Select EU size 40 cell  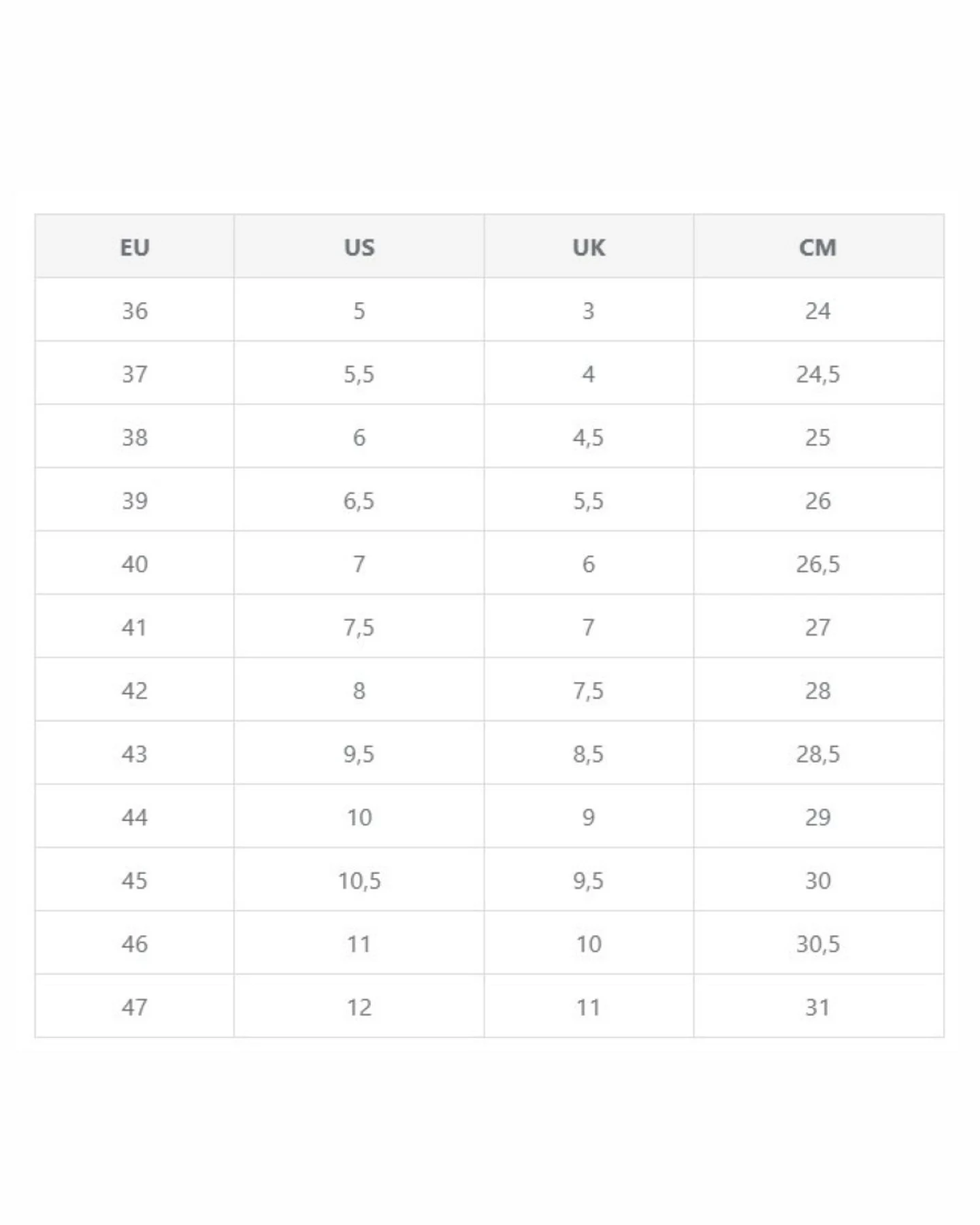click(x=135, y=563)
